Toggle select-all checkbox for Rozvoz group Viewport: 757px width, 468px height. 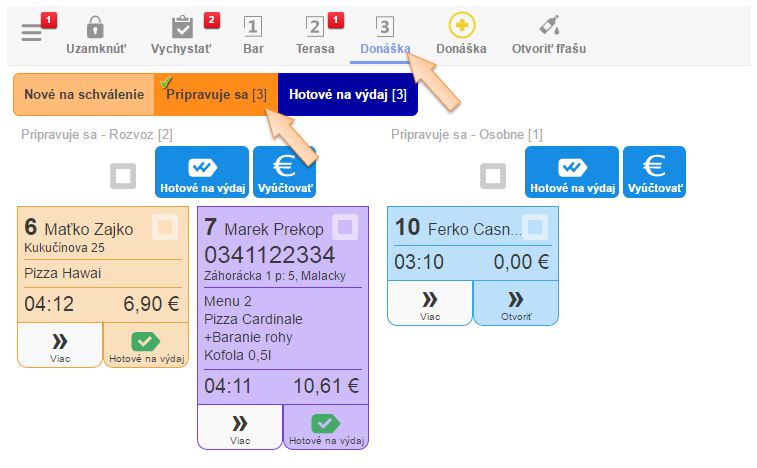coord(124,177)
